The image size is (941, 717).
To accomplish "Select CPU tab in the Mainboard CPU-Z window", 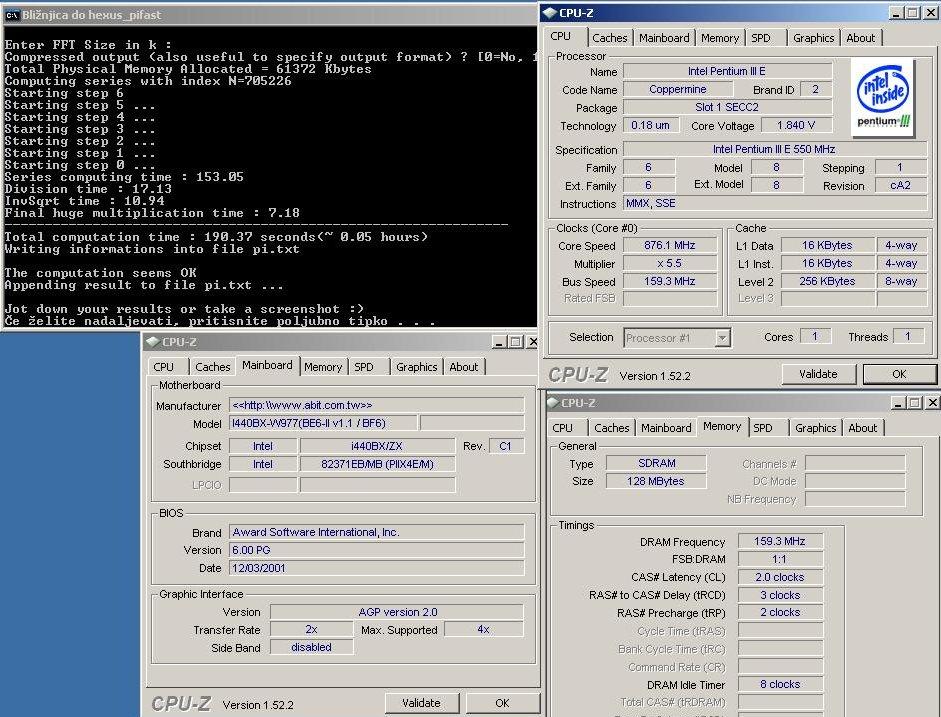I will click(163, 367).
